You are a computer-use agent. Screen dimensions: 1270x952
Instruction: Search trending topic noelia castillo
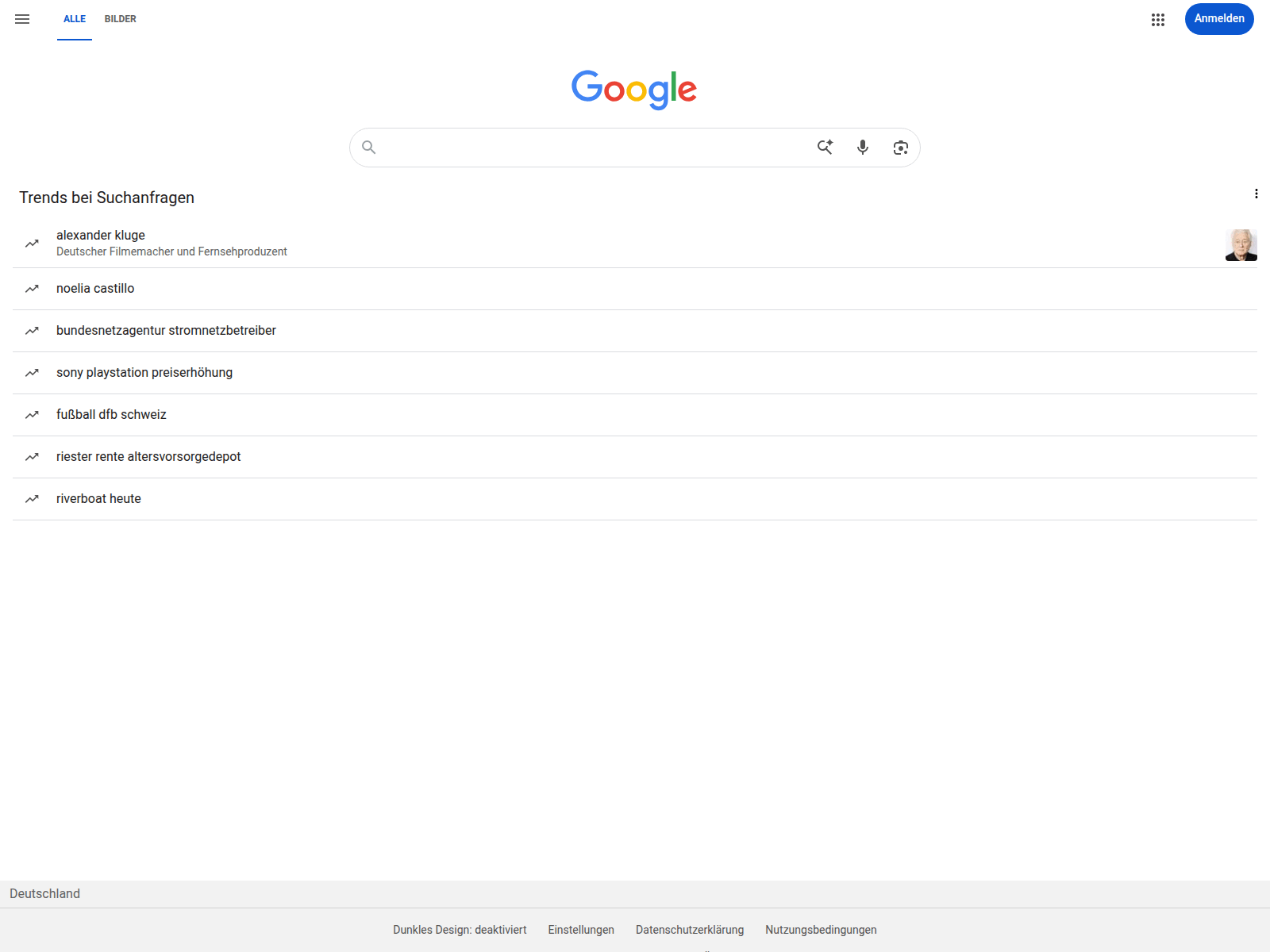tap(635, 289)
